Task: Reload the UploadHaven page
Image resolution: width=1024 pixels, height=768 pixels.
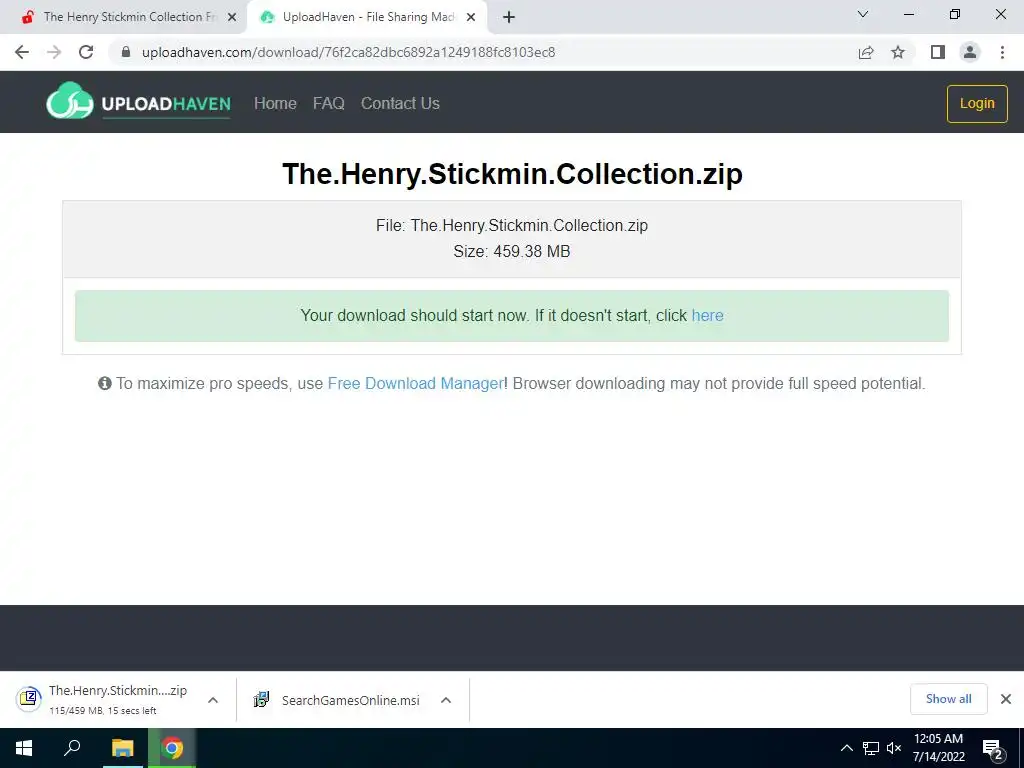Action: (86, 52)
